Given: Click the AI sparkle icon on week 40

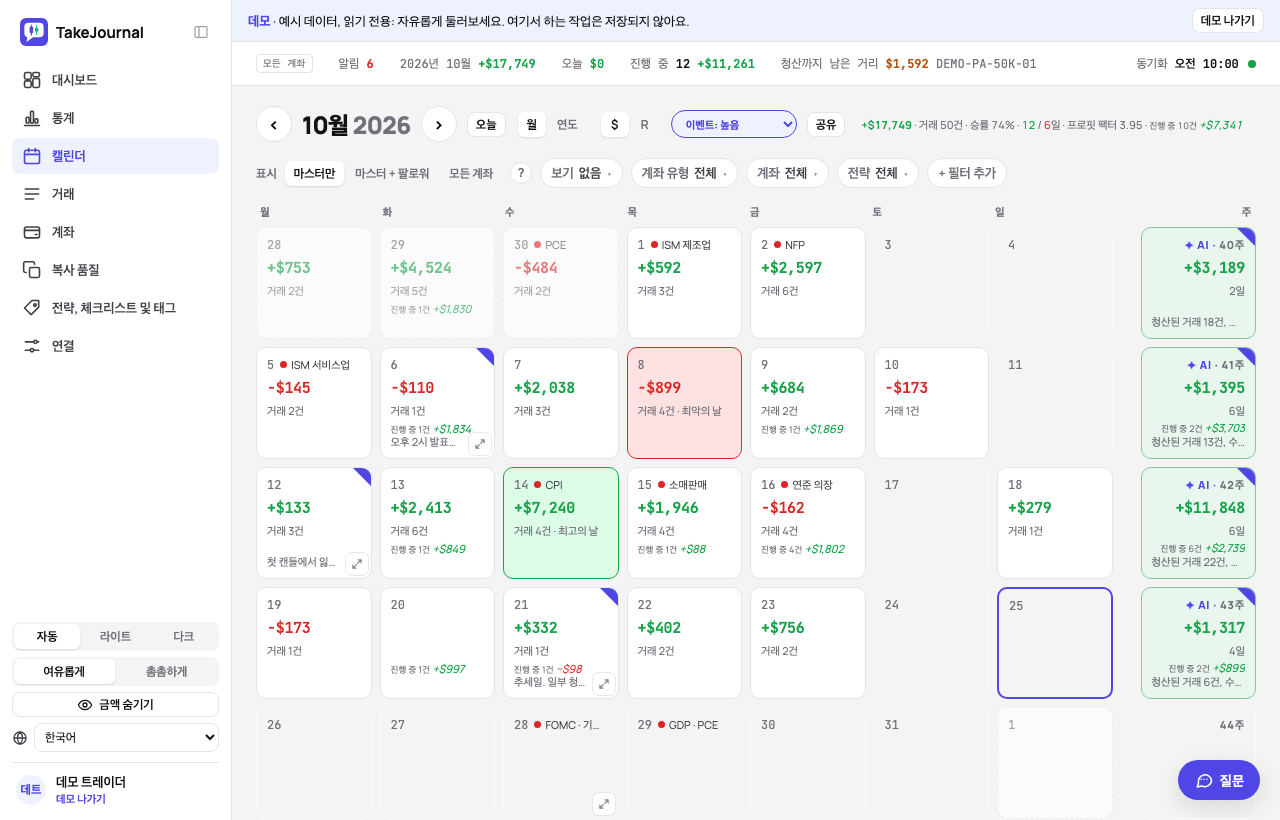Looking at the screenshot, I should [1189, 245].
